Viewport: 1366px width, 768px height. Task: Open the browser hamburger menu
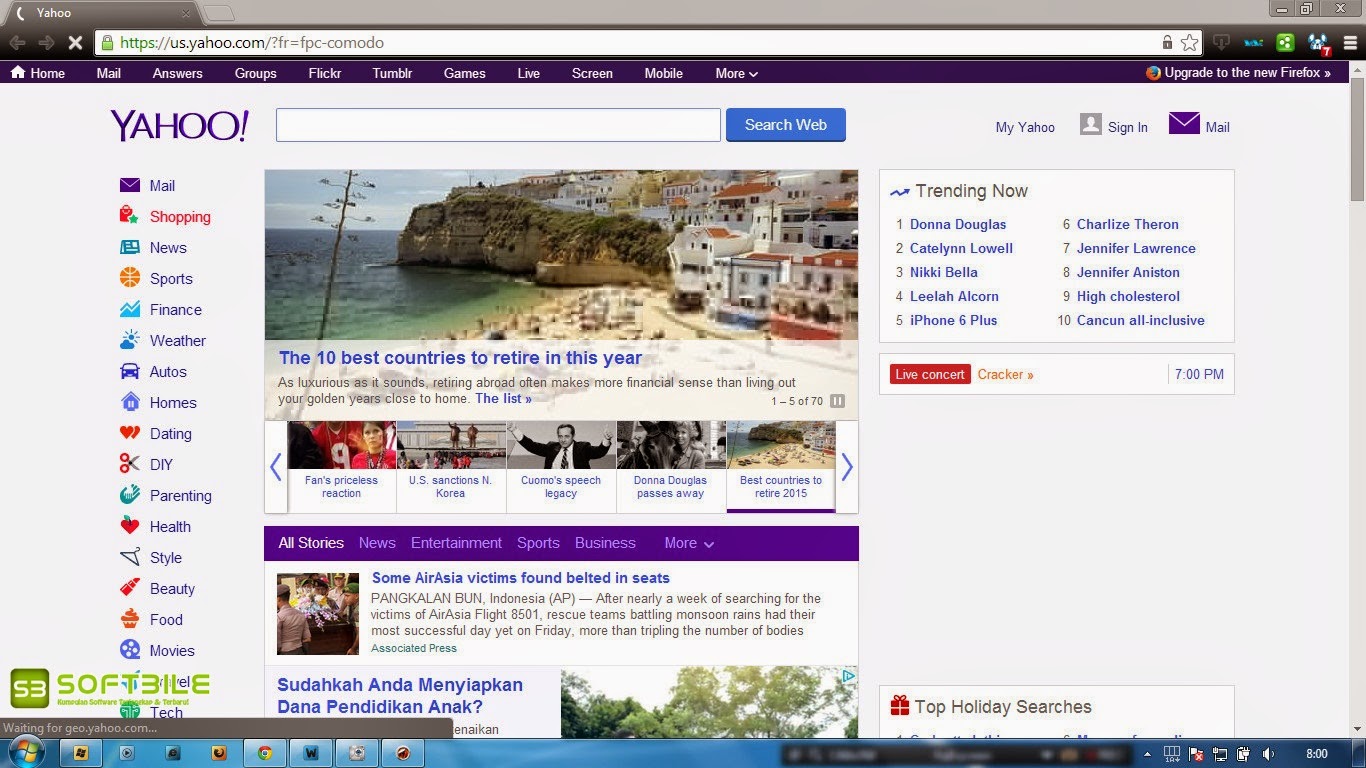tap(1350, 42)
